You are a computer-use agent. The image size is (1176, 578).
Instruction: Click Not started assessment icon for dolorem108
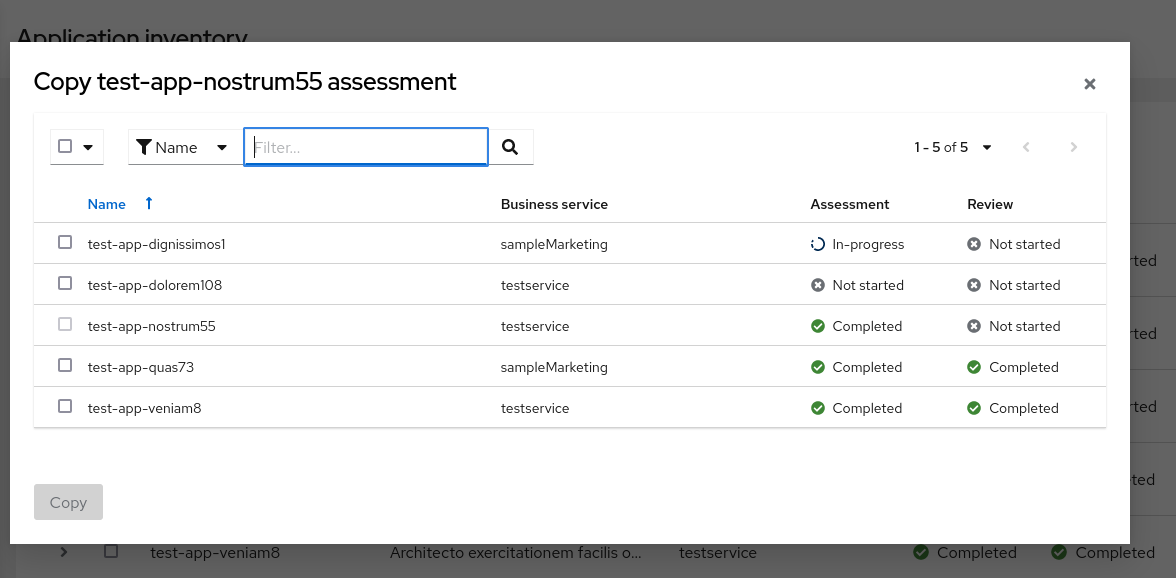(818, 285)
